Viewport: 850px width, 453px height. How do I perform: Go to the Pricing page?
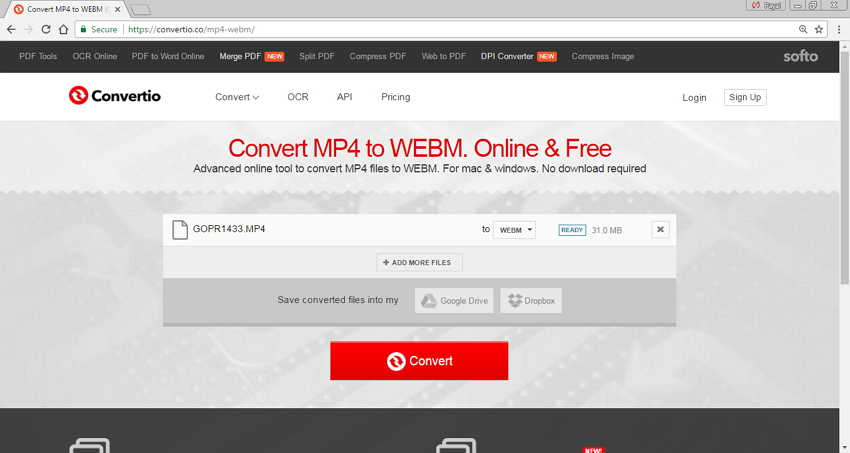click(396, 97)
